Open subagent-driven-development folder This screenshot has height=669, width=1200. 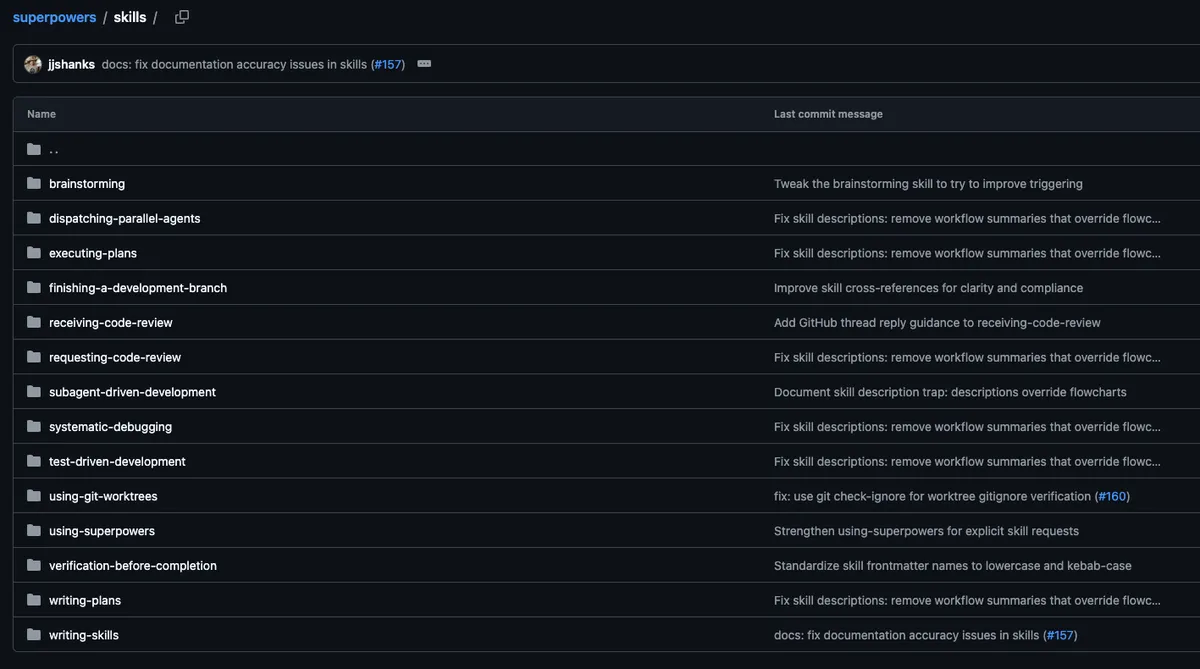(132, 392)
